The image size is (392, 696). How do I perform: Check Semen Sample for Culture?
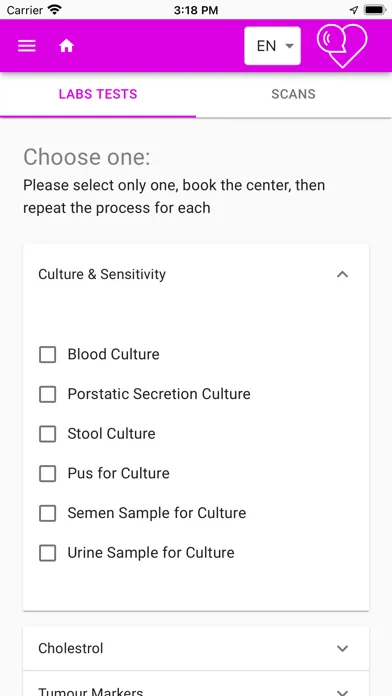click(x=48, y=513)
